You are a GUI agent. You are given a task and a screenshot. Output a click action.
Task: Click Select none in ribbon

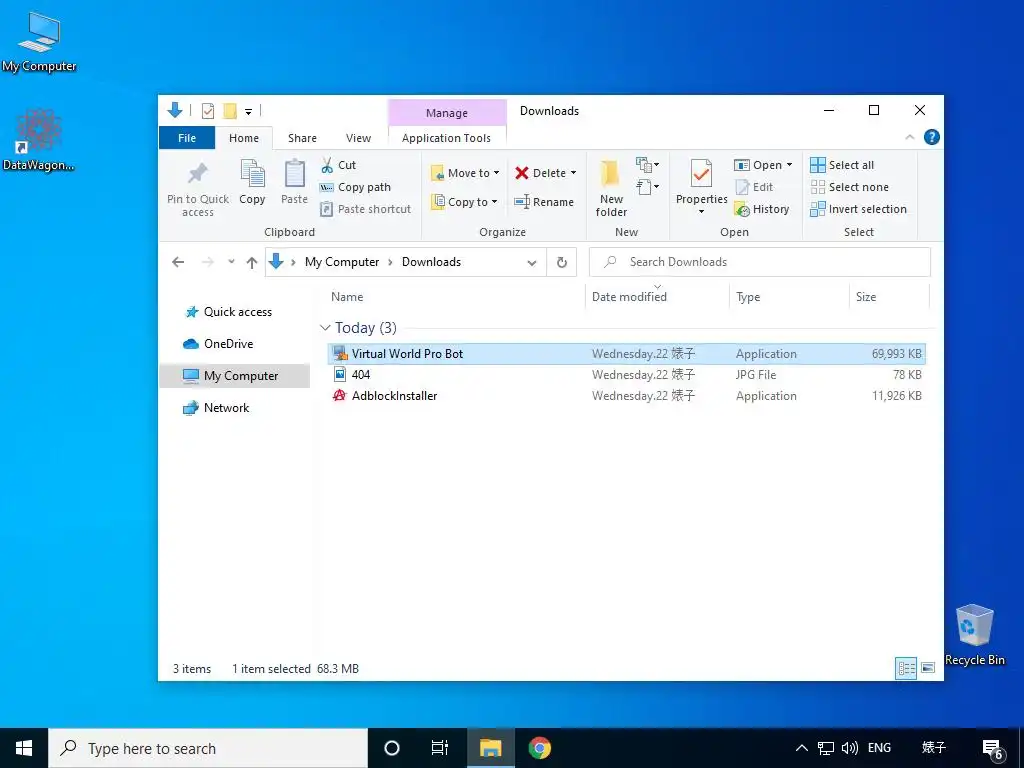[x=850, y=187]
